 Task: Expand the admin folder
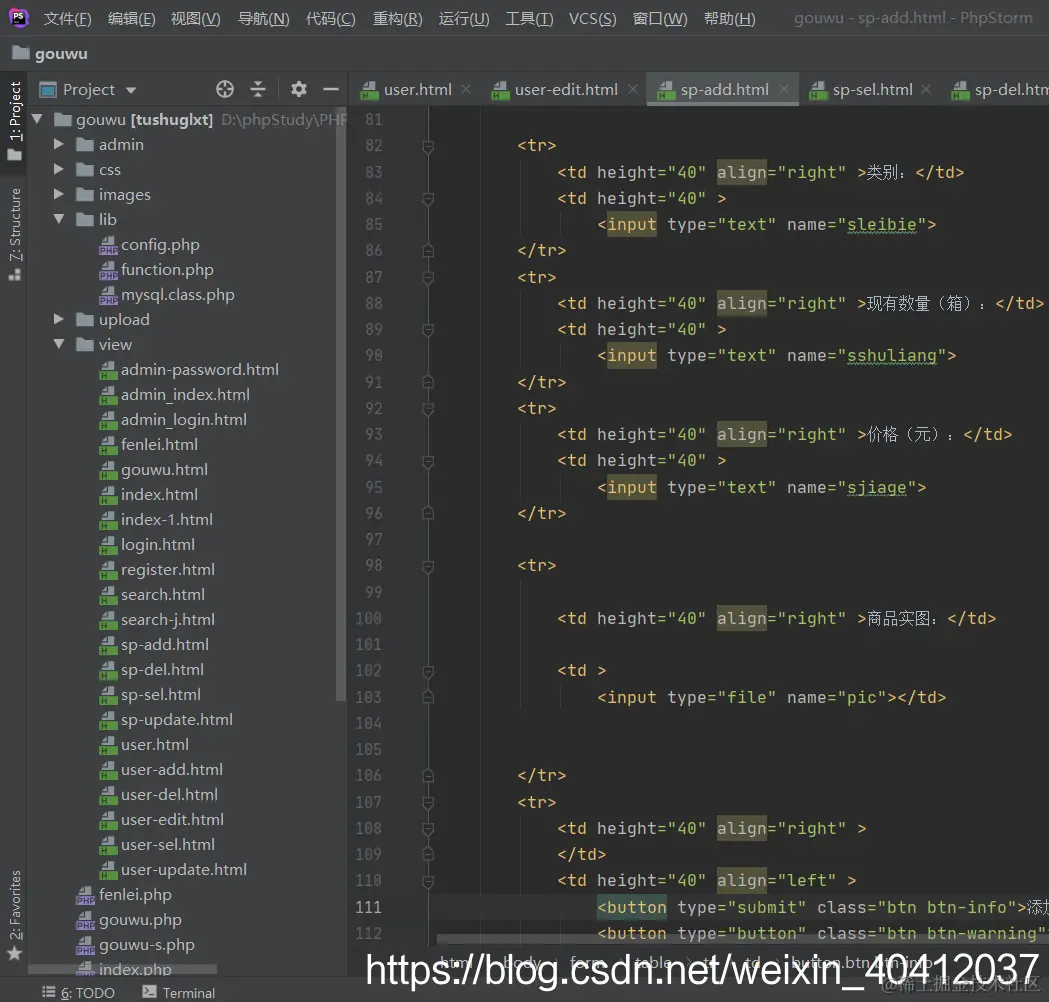click(59, 144)
